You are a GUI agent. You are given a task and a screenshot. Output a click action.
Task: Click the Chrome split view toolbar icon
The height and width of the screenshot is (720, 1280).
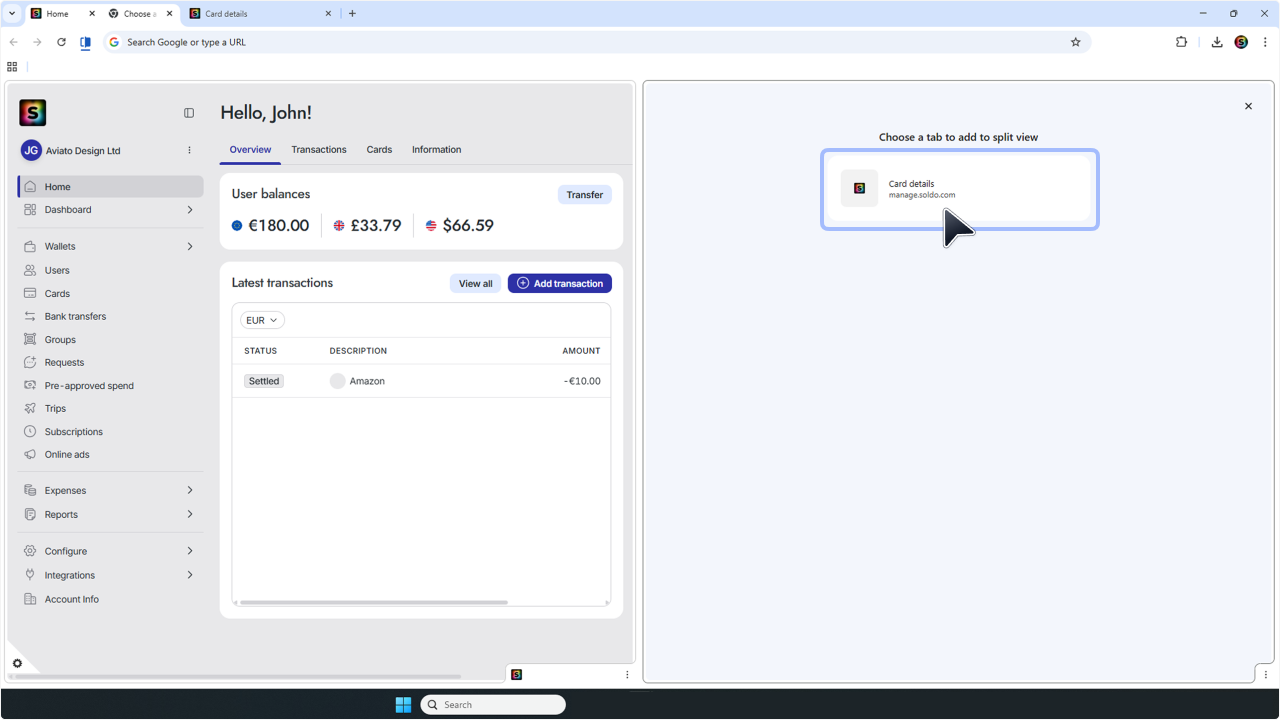85,42
